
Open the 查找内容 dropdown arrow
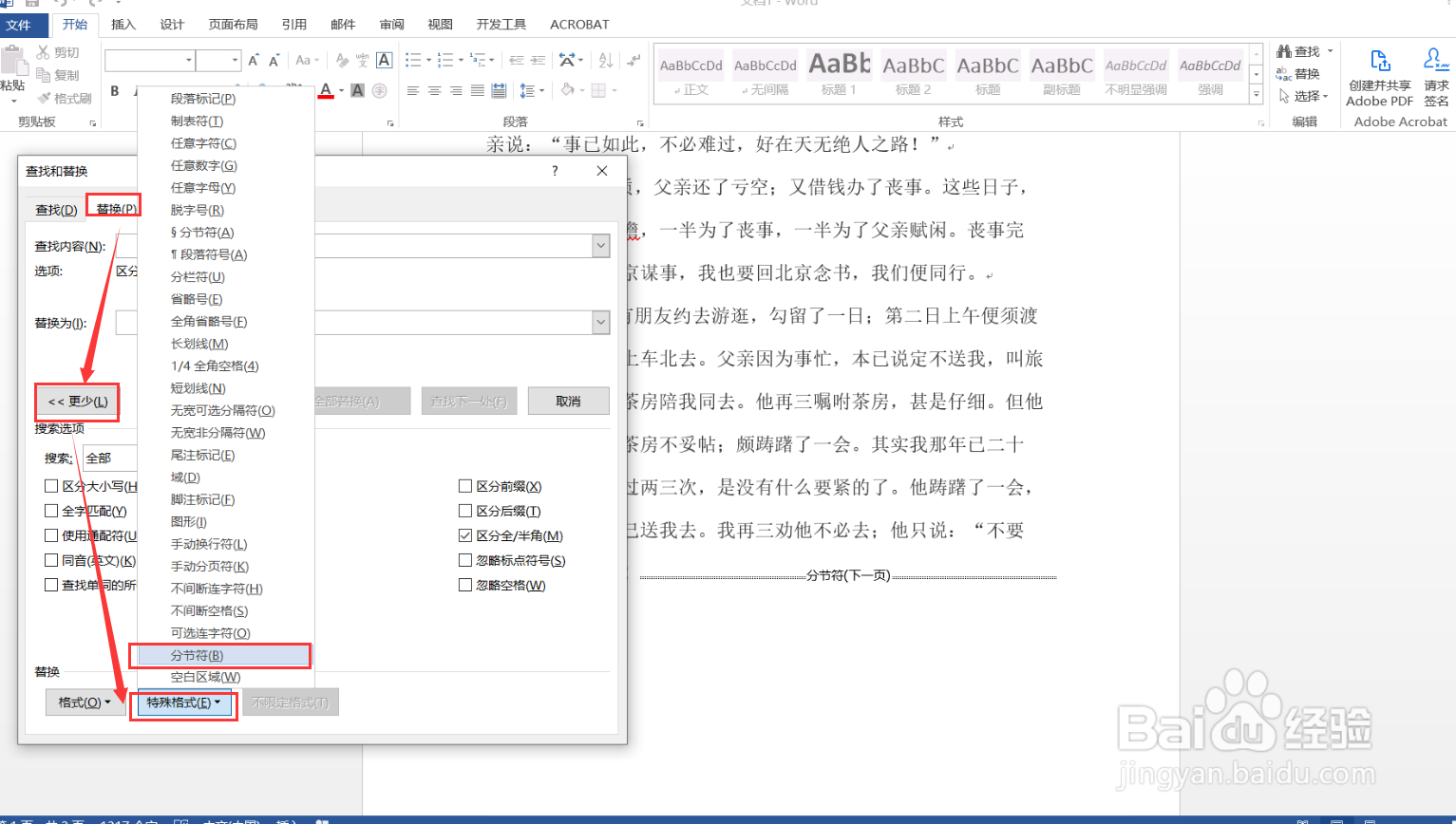[601, 246]
